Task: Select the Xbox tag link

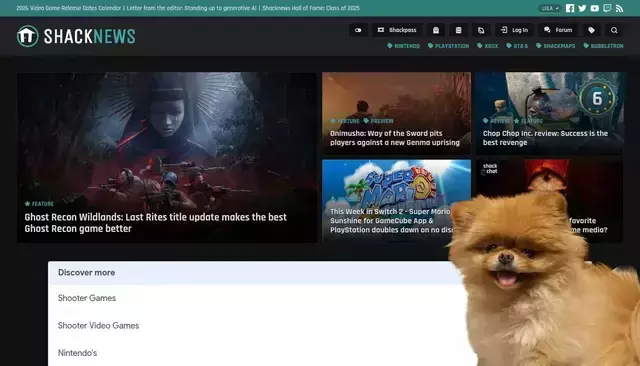Action: coord(488,46)
